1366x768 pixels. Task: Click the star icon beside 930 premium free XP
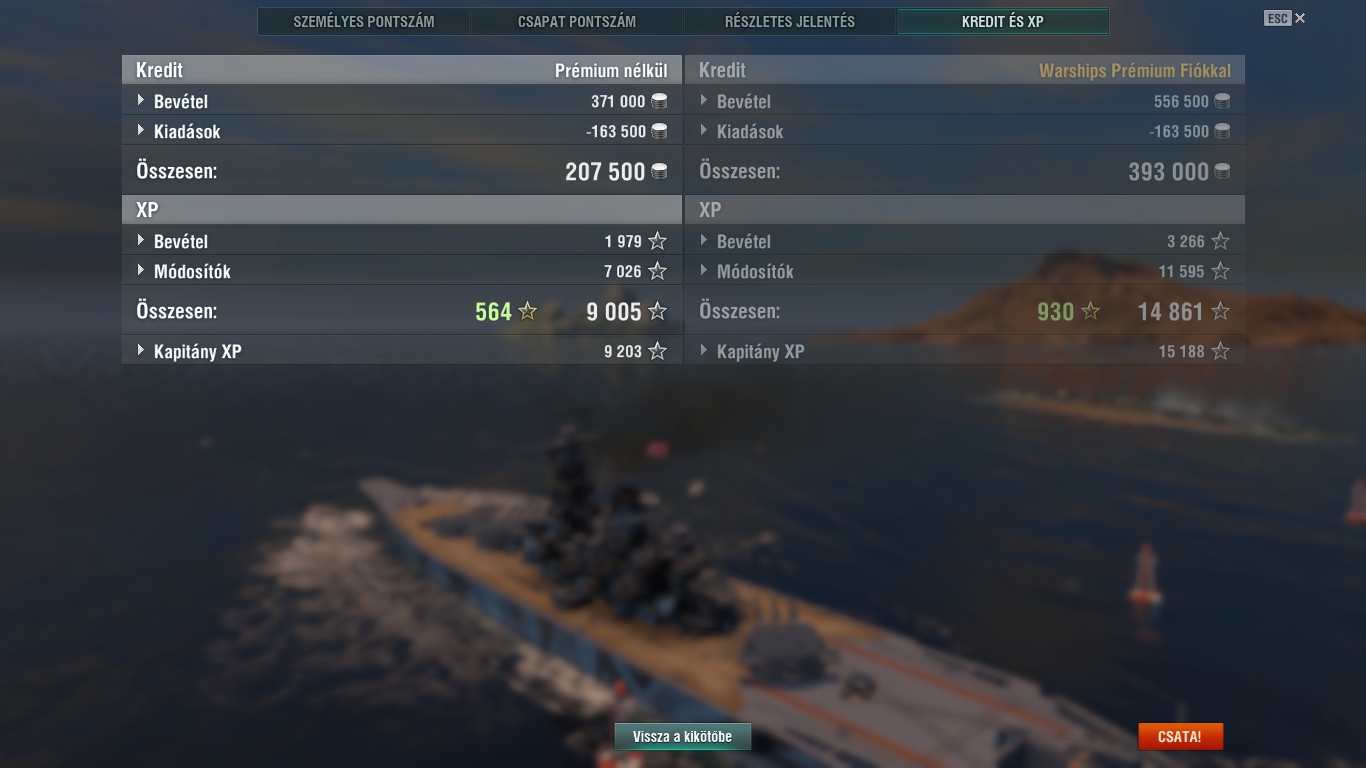(1091, 311)
